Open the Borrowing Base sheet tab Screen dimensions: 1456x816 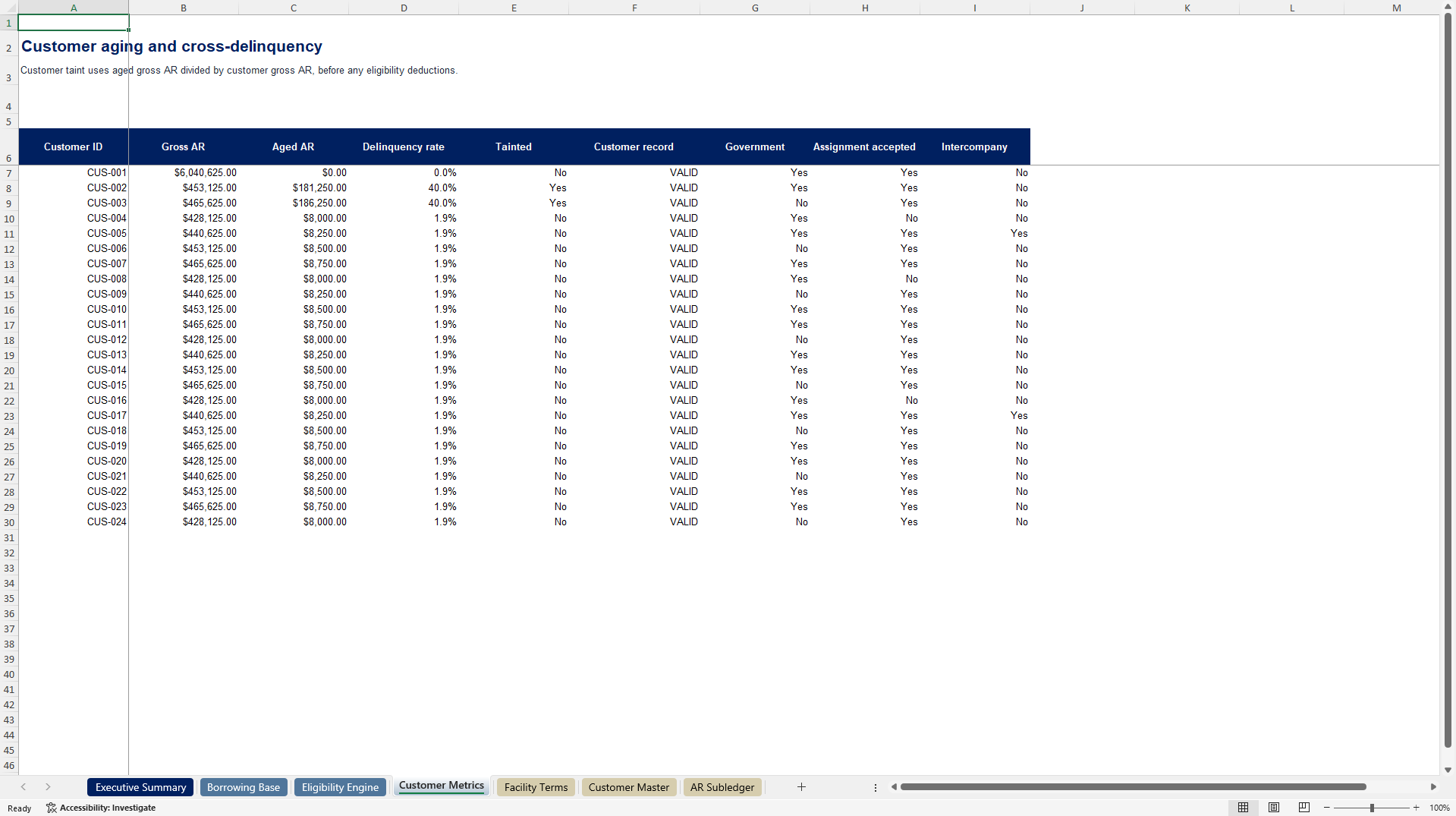click(x=244, y=787)
